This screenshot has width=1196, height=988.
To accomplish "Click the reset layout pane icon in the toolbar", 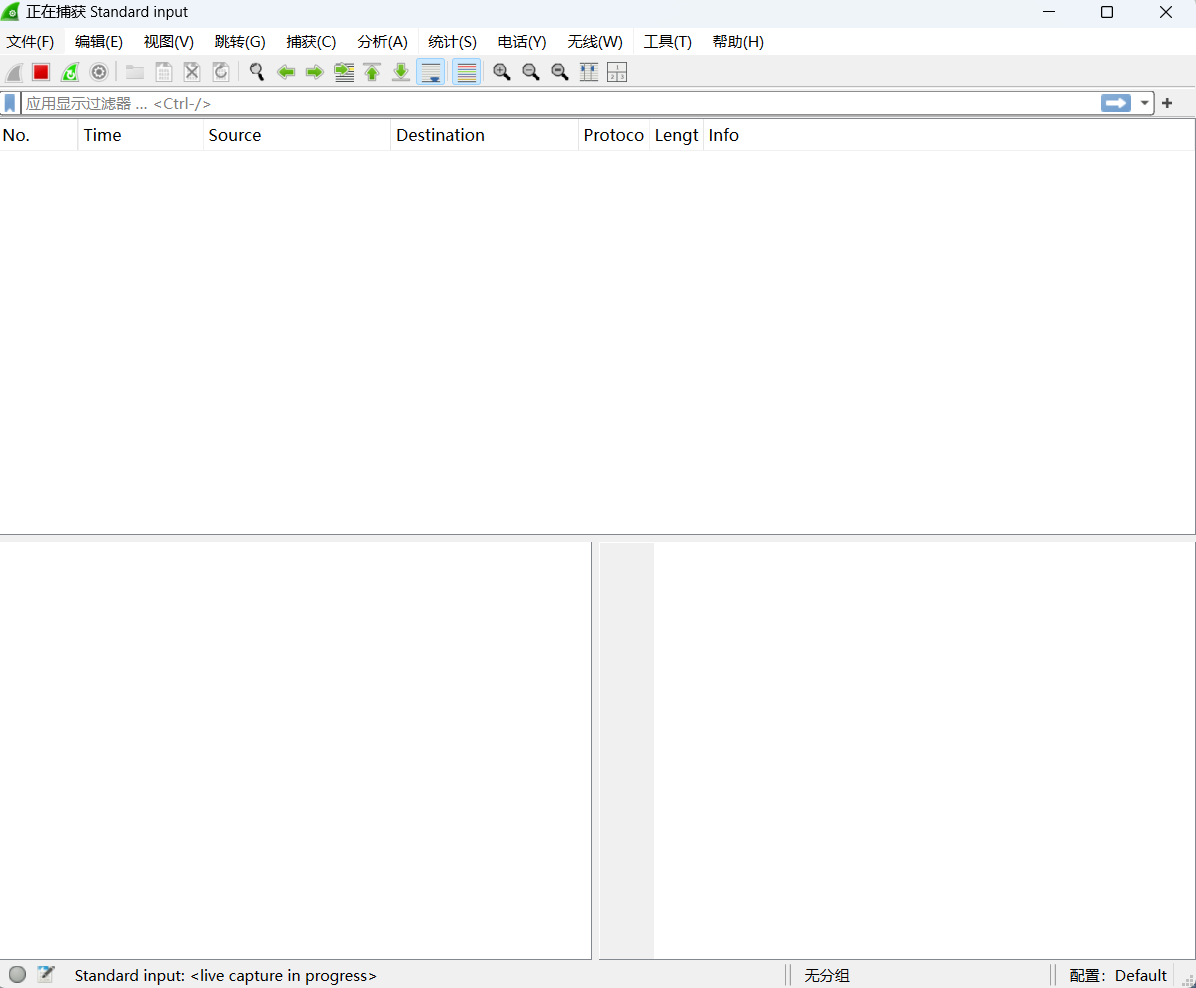I will coord(617,72).
